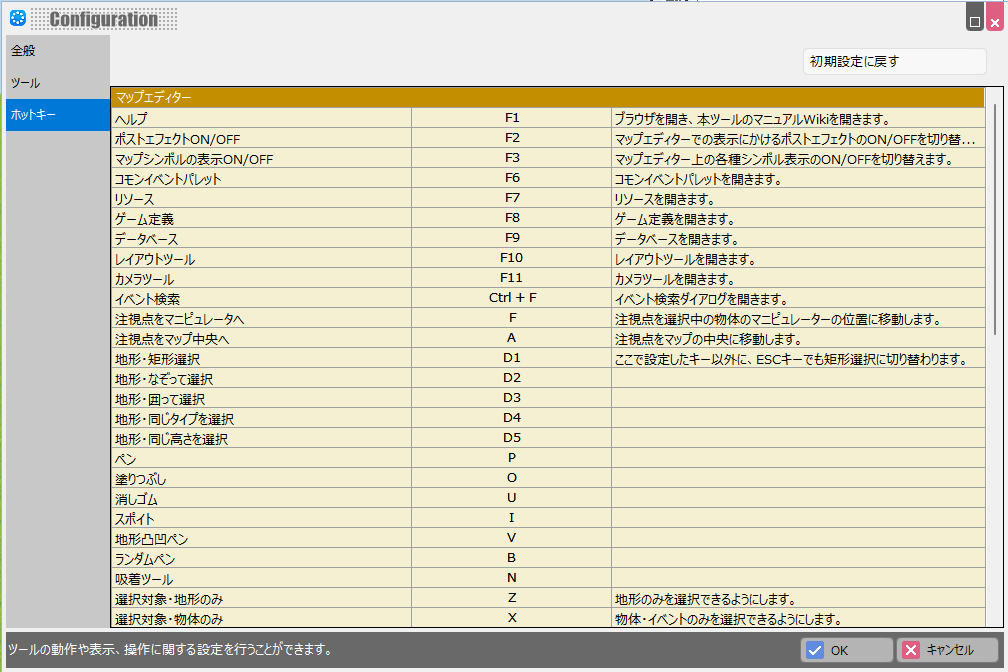
Task: Select the 選択対象・地形のみ row
Action: [x=260, y=599]
